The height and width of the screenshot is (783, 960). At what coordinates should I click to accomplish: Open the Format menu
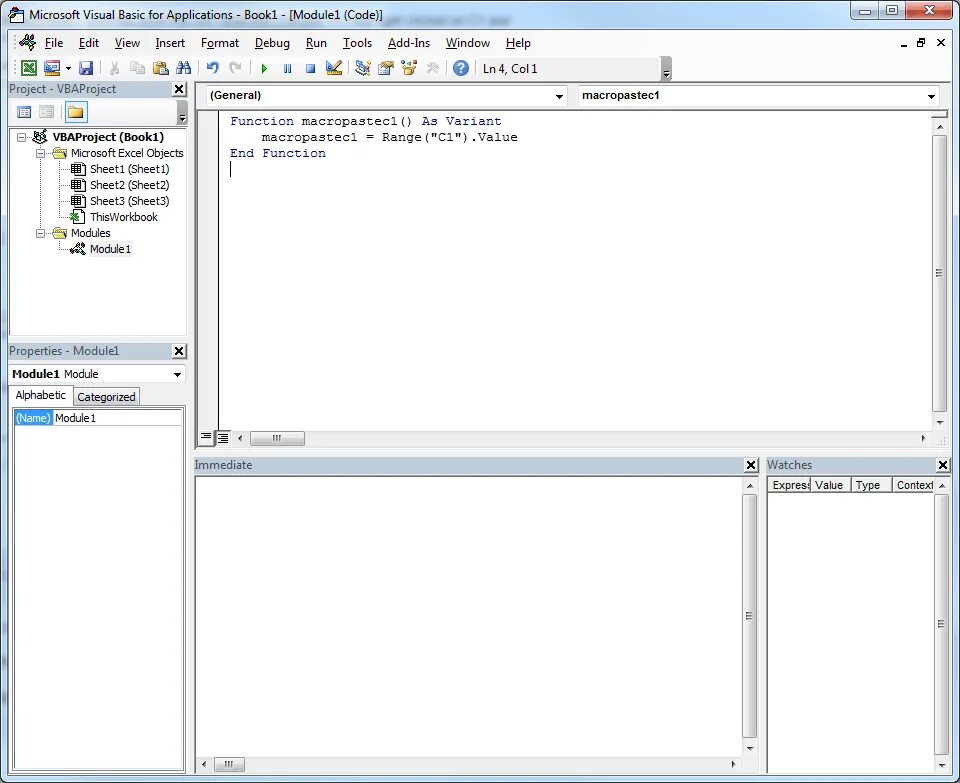220,43
